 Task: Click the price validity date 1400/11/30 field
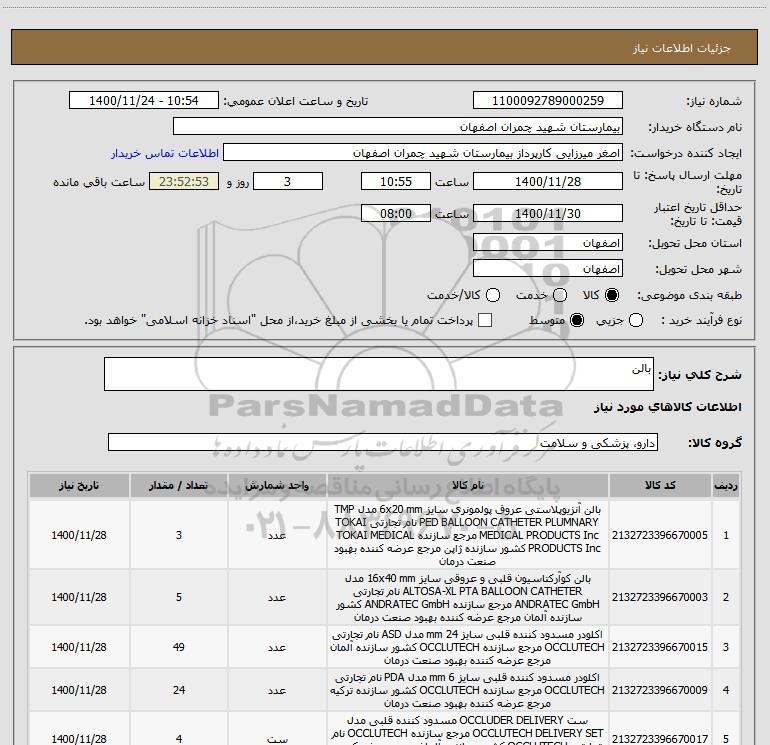(548, 213)
